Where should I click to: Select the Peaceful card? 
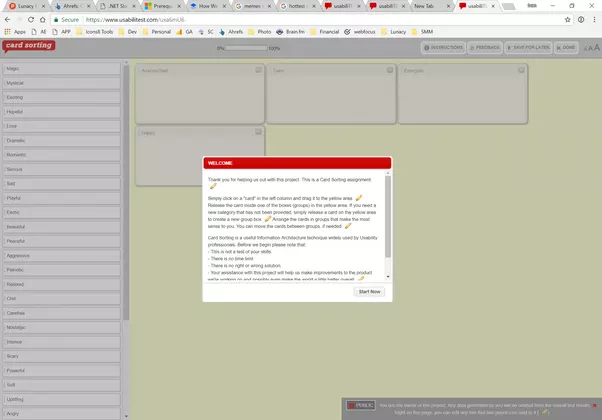pyautogui.click(x=61, y=241)
